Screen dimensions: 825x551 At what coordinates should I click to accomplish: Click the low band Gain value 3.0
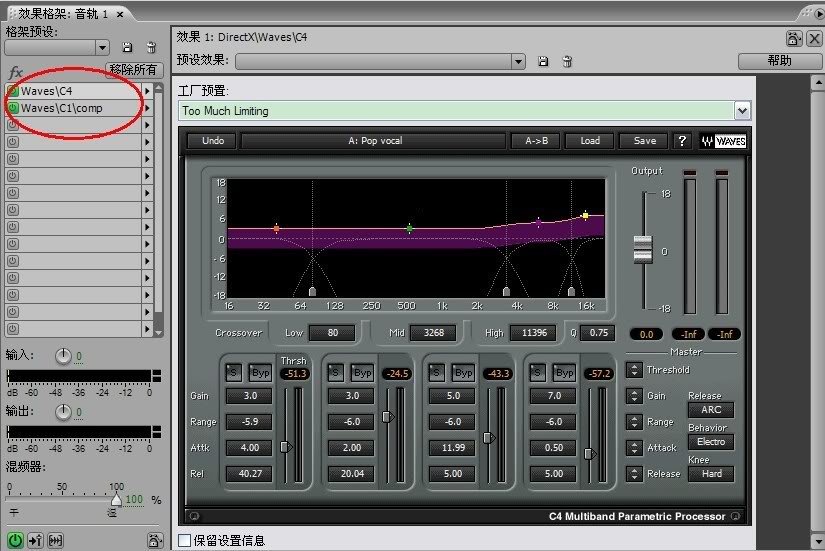click(x=249, y=396)
